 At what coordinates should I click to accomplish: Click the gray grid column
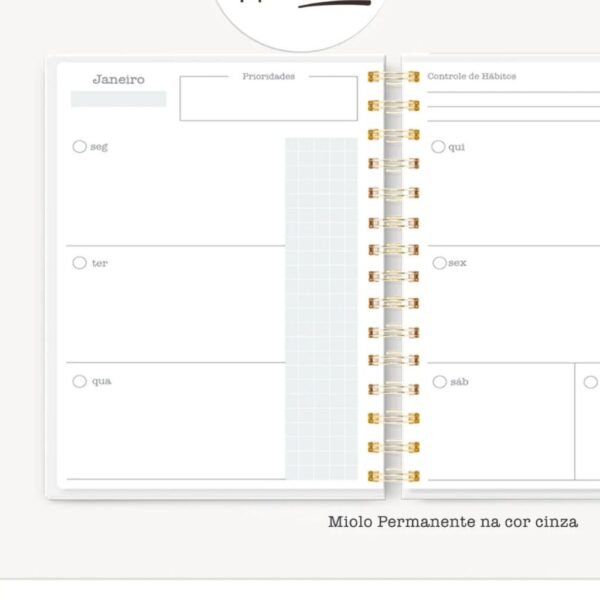[321, 308]
